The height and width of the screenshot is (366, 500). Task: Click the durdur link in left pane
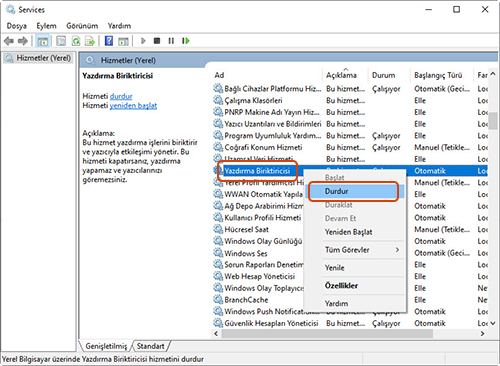(121, 96)
